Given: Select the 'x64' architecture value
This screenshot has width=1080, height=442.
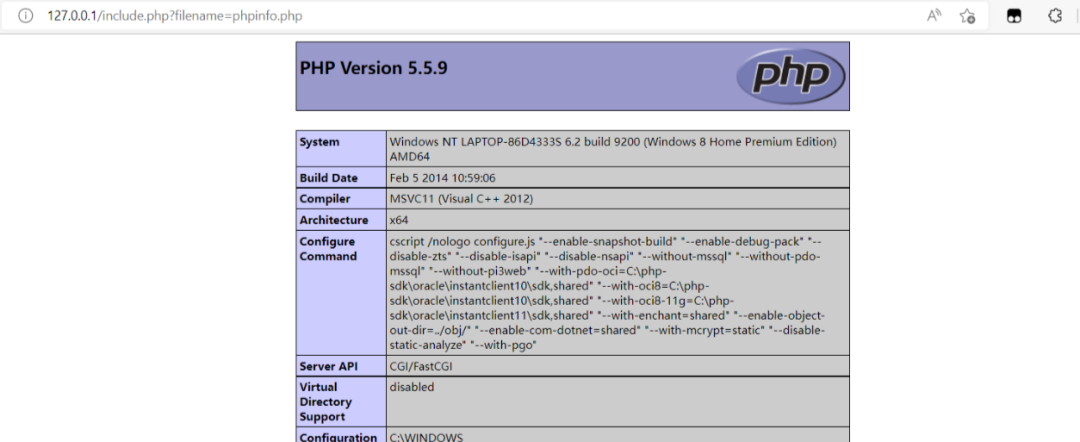Looking at the screenshot, I should tap(399, 220).
